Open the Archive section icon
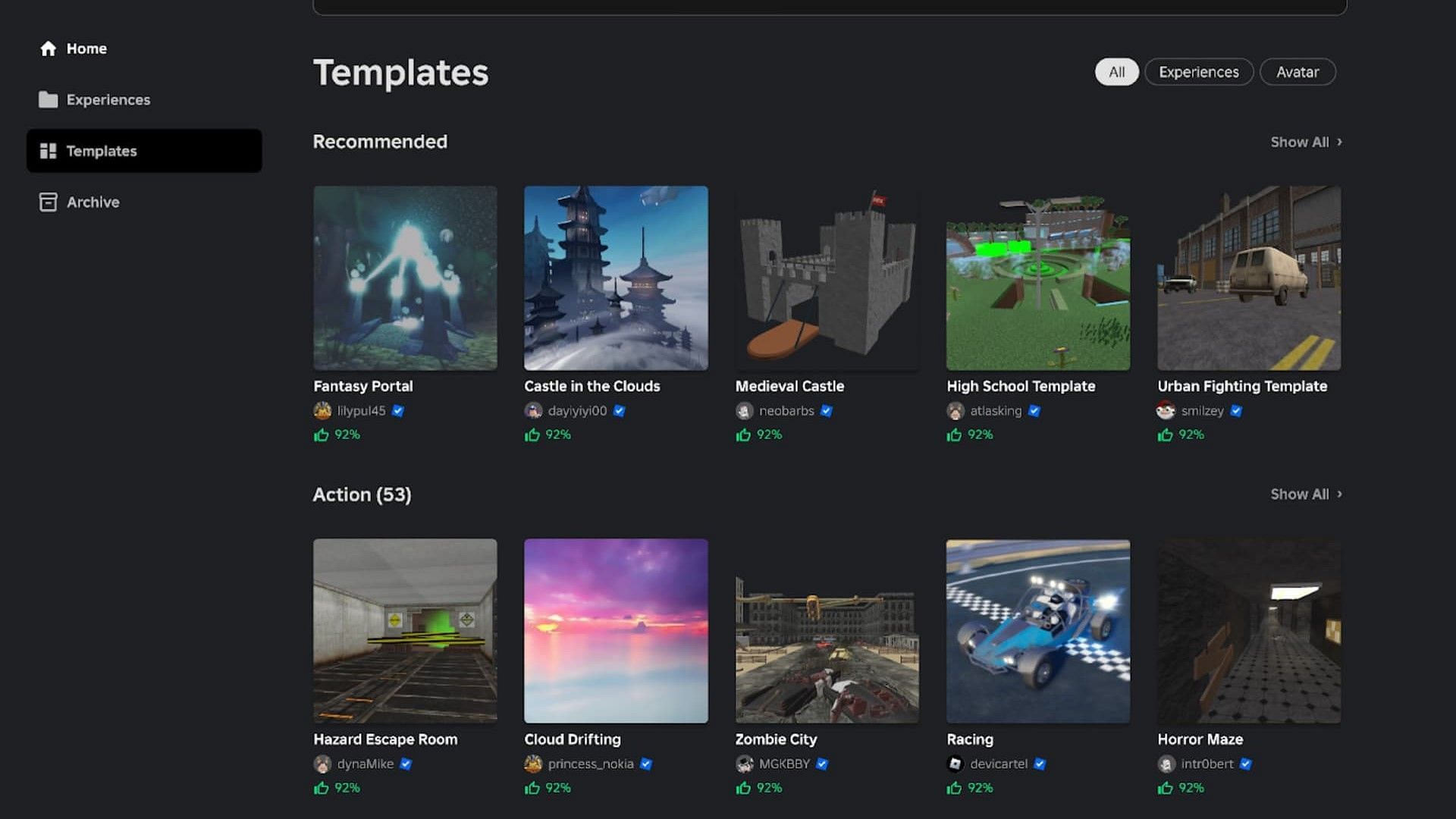Viewport: 1456px width, 819px height. [47, 201]
